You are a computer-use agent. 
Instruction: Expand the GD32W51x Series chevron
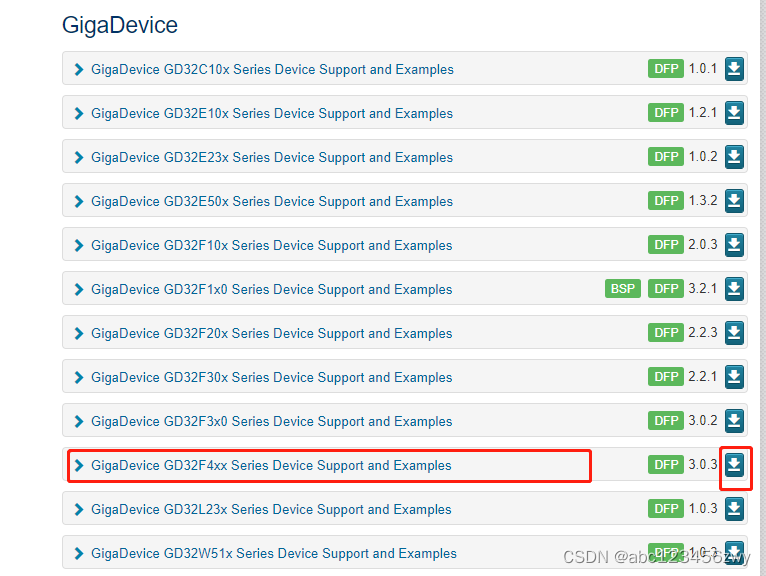tap(79, 553)
